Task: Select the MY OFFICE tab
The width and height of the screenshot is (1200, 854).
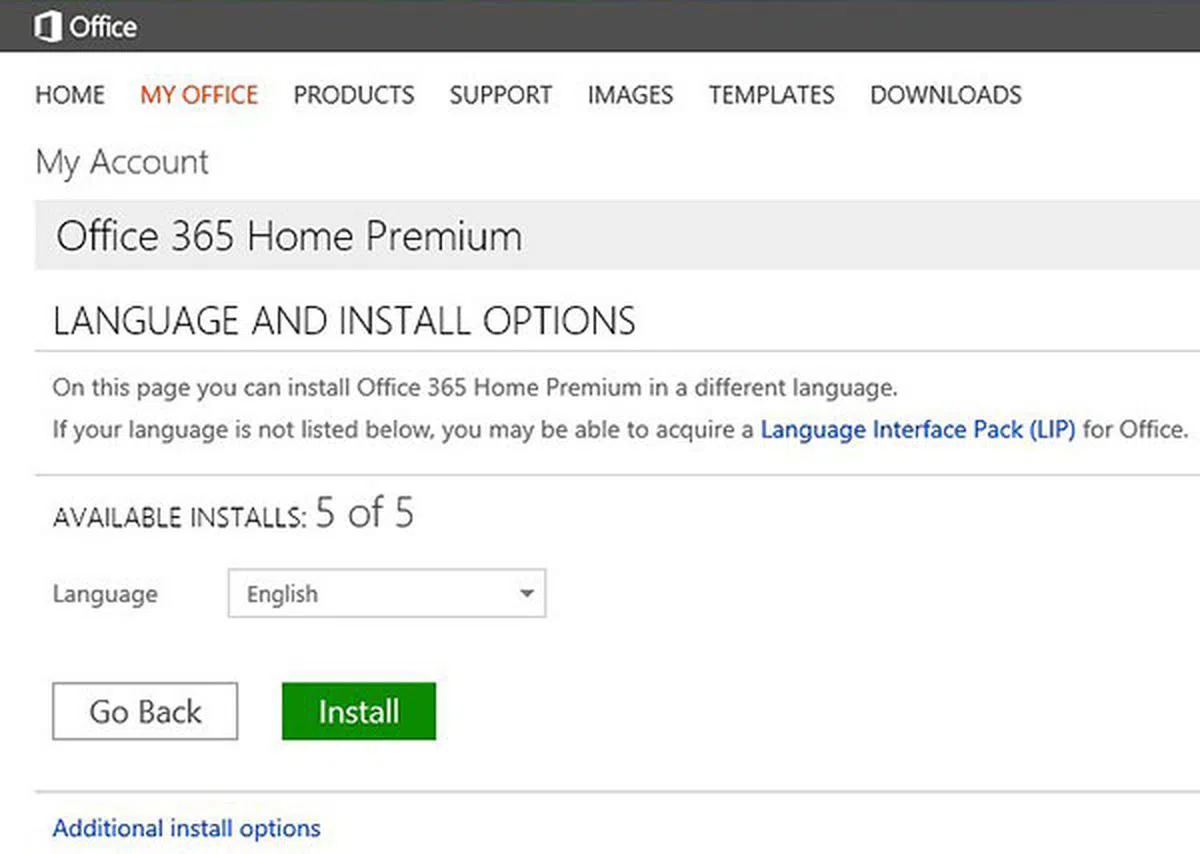Action: (199, 95)
